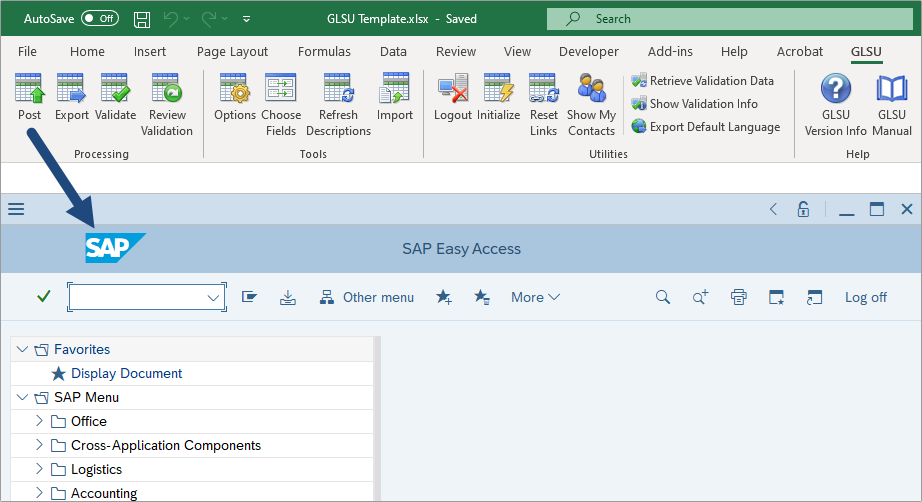Screen dimensions: 922x502
Task: Switch to the Home tab
Action: (87, 52)
